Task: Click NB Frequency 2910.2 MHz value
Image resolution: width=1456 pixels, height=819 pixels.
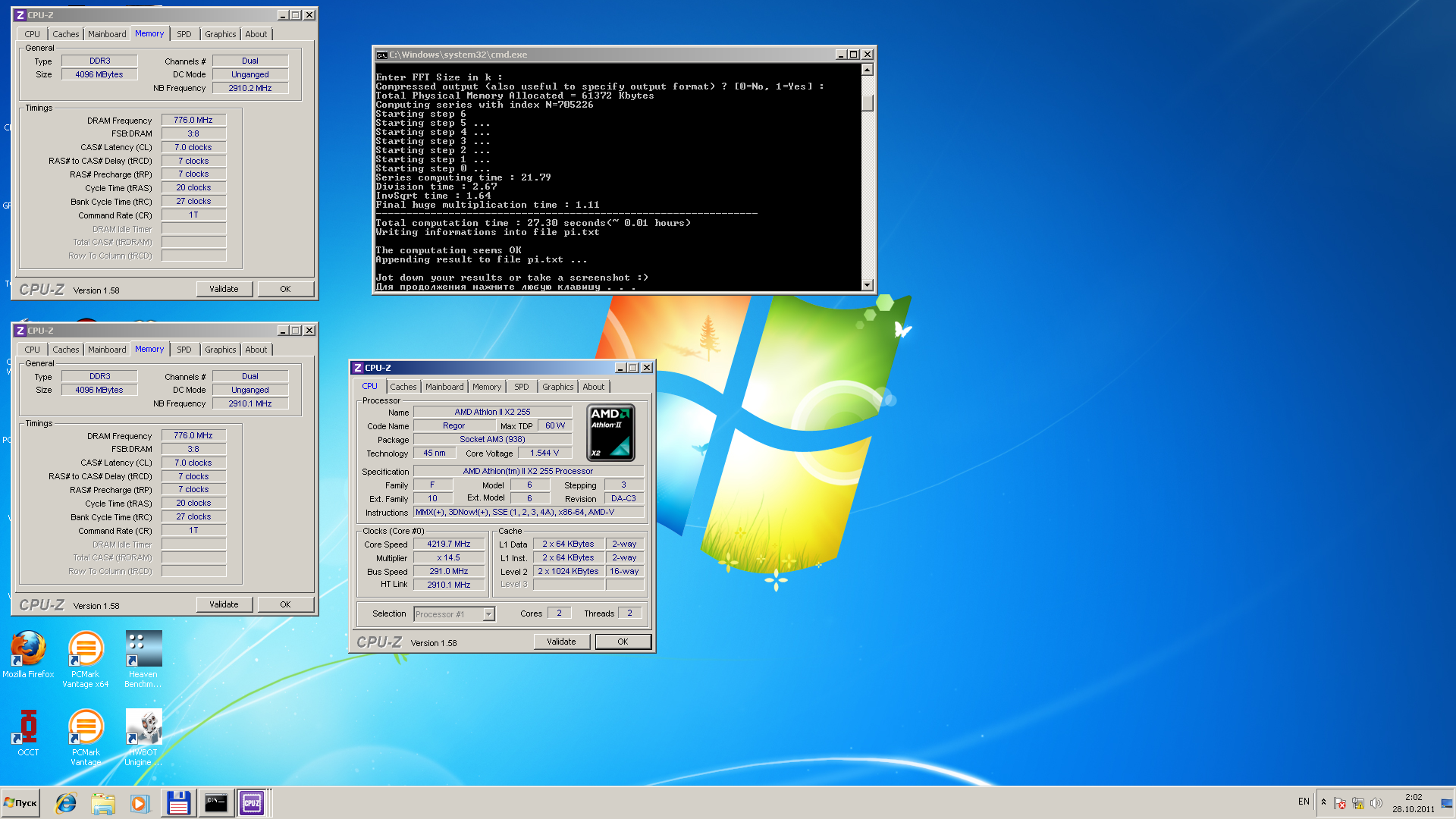Action: tap(250, 89)
